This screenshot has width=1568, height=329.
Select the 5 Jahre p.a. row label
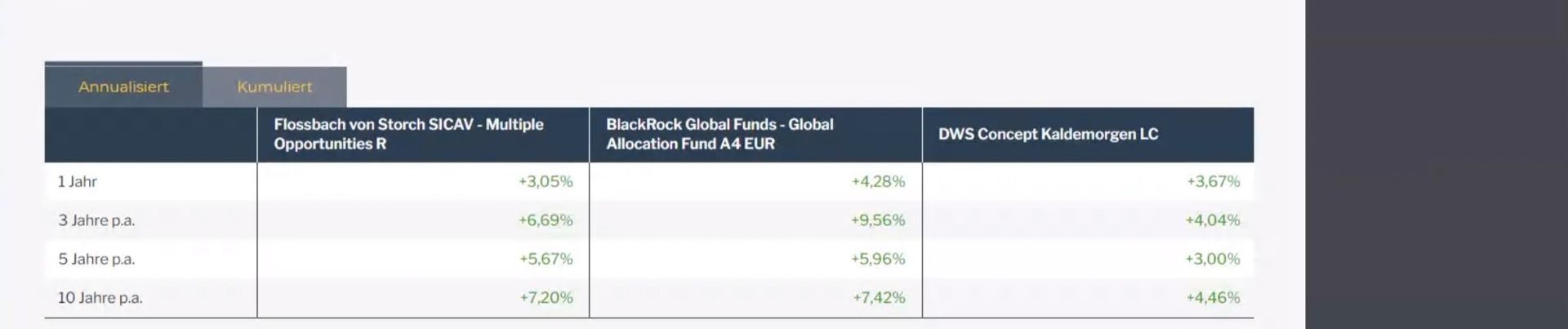click(x=96, y=259)
